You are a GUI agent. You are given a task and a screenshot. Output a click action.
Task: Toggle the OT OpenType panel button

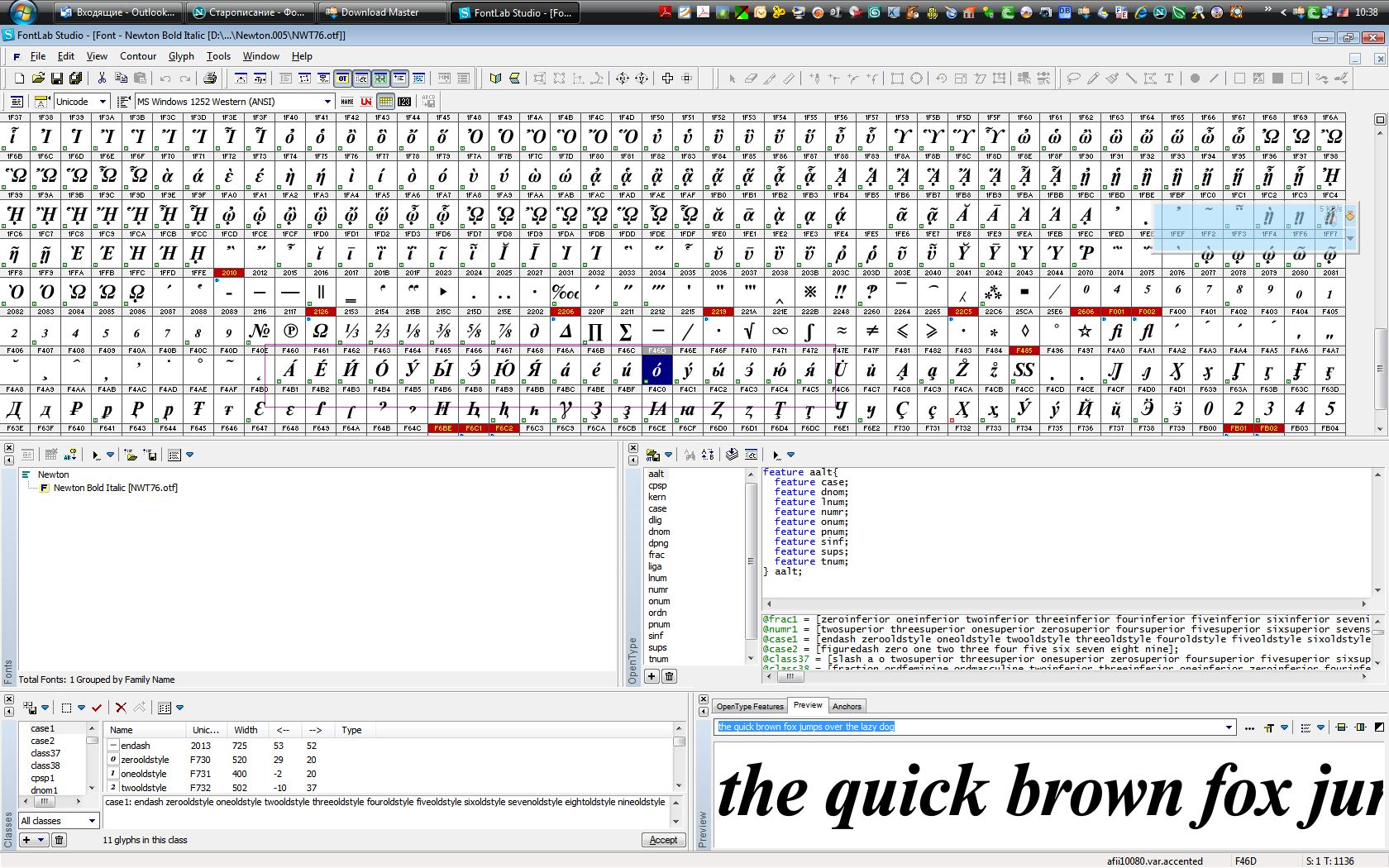pyautogui.click(x=342, y=79)
